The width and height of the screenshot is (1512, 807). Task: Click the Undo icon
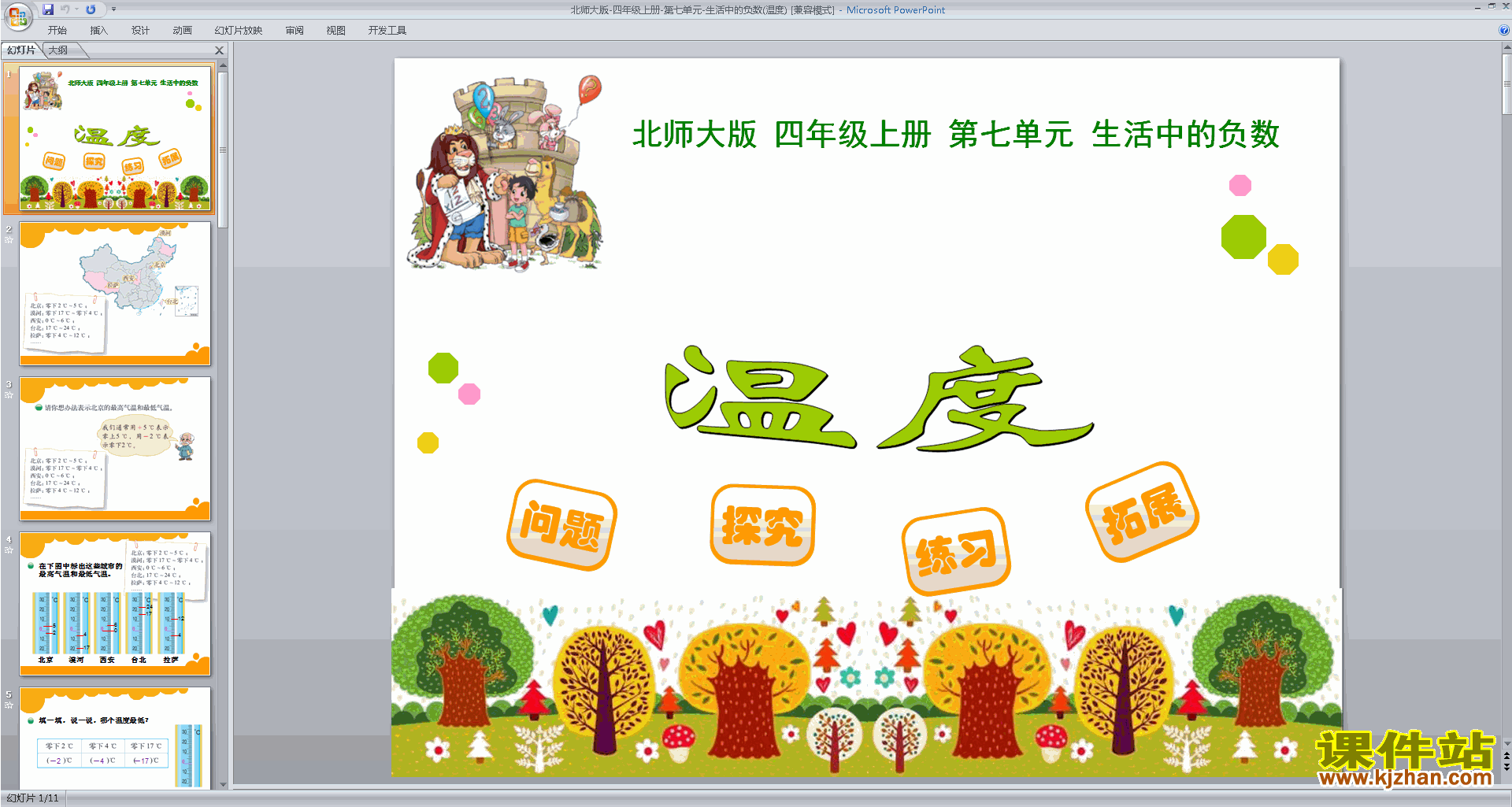coord(65,9)
